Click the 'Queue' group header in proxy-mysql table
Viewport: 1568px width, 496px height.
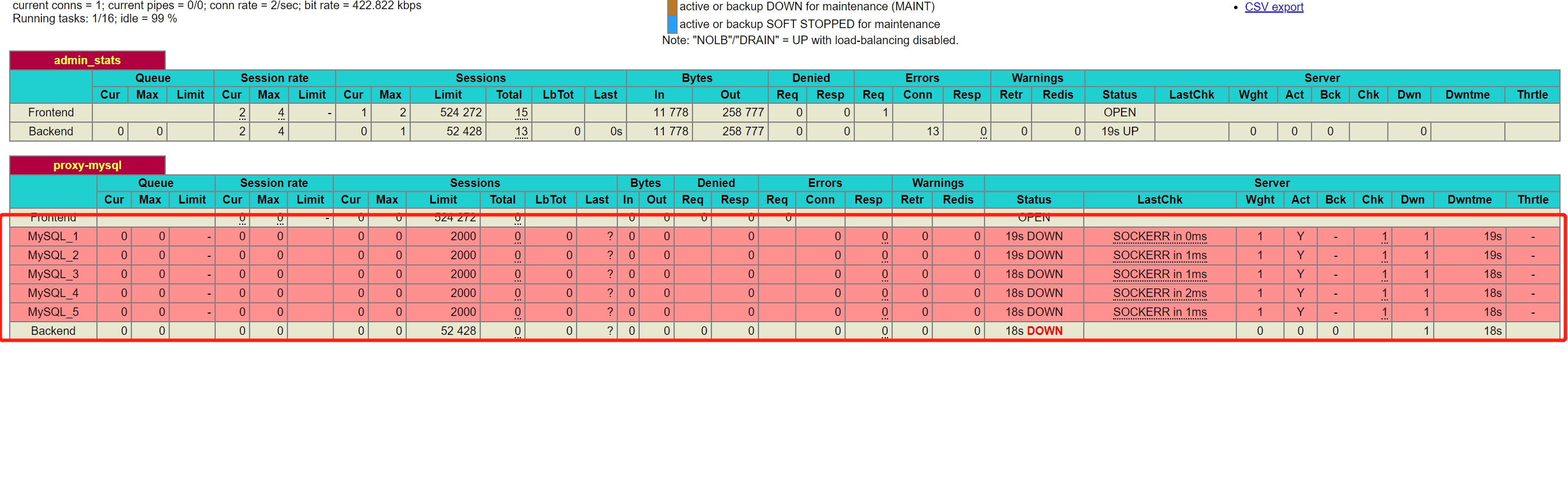click(x=156, y=182)
